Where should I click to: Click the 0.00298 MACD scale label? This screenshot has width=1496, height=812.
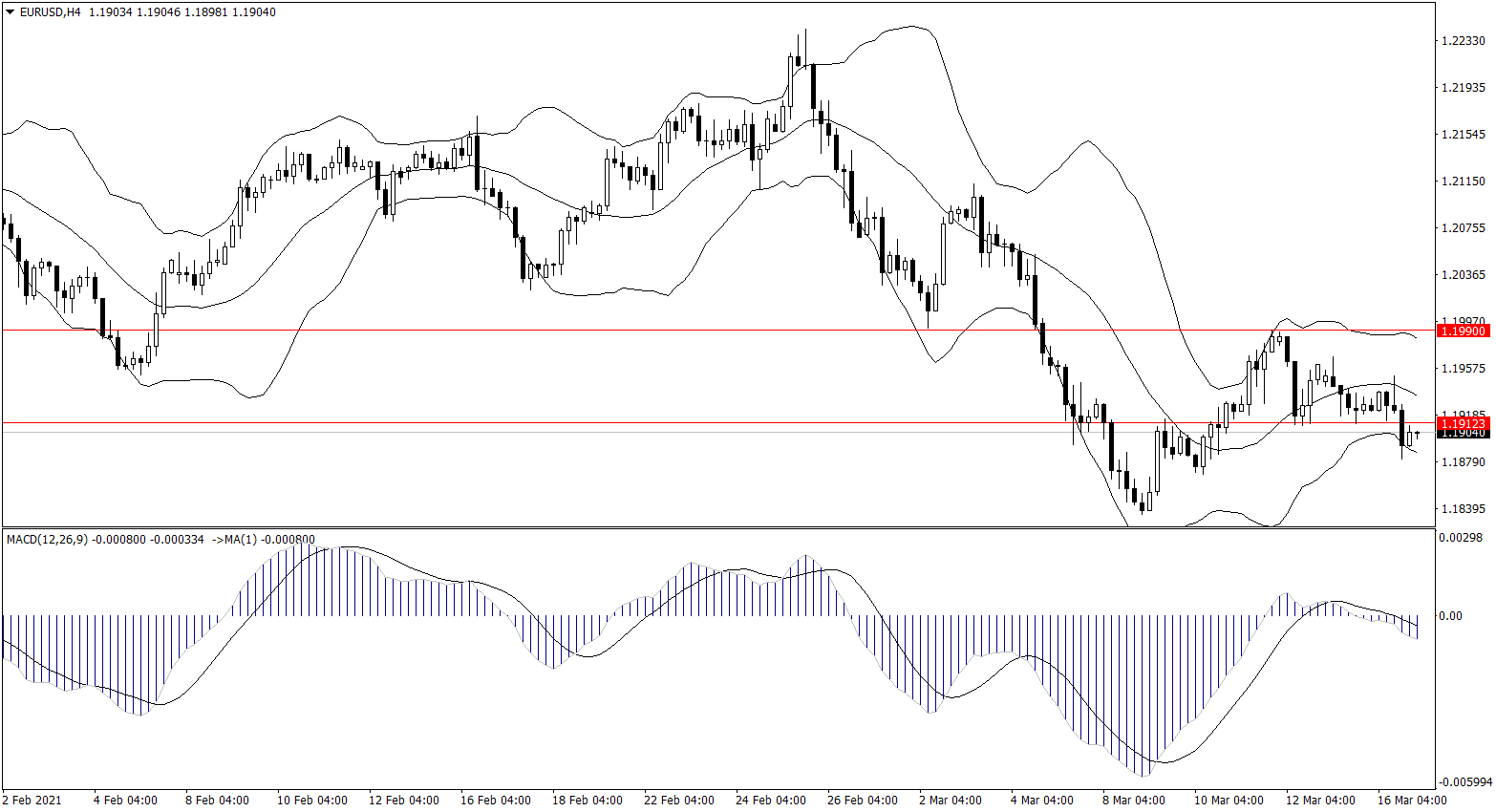1460,538
